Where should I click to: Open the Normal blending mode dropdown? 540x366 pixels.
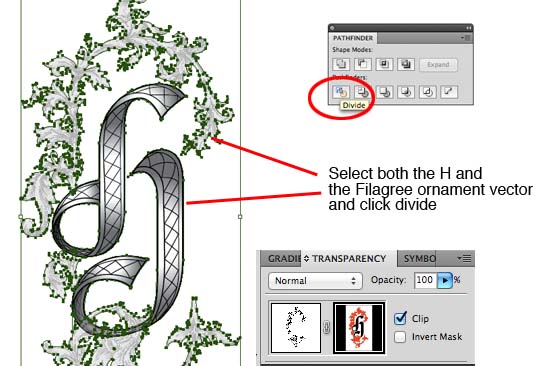tap(315, 281)
